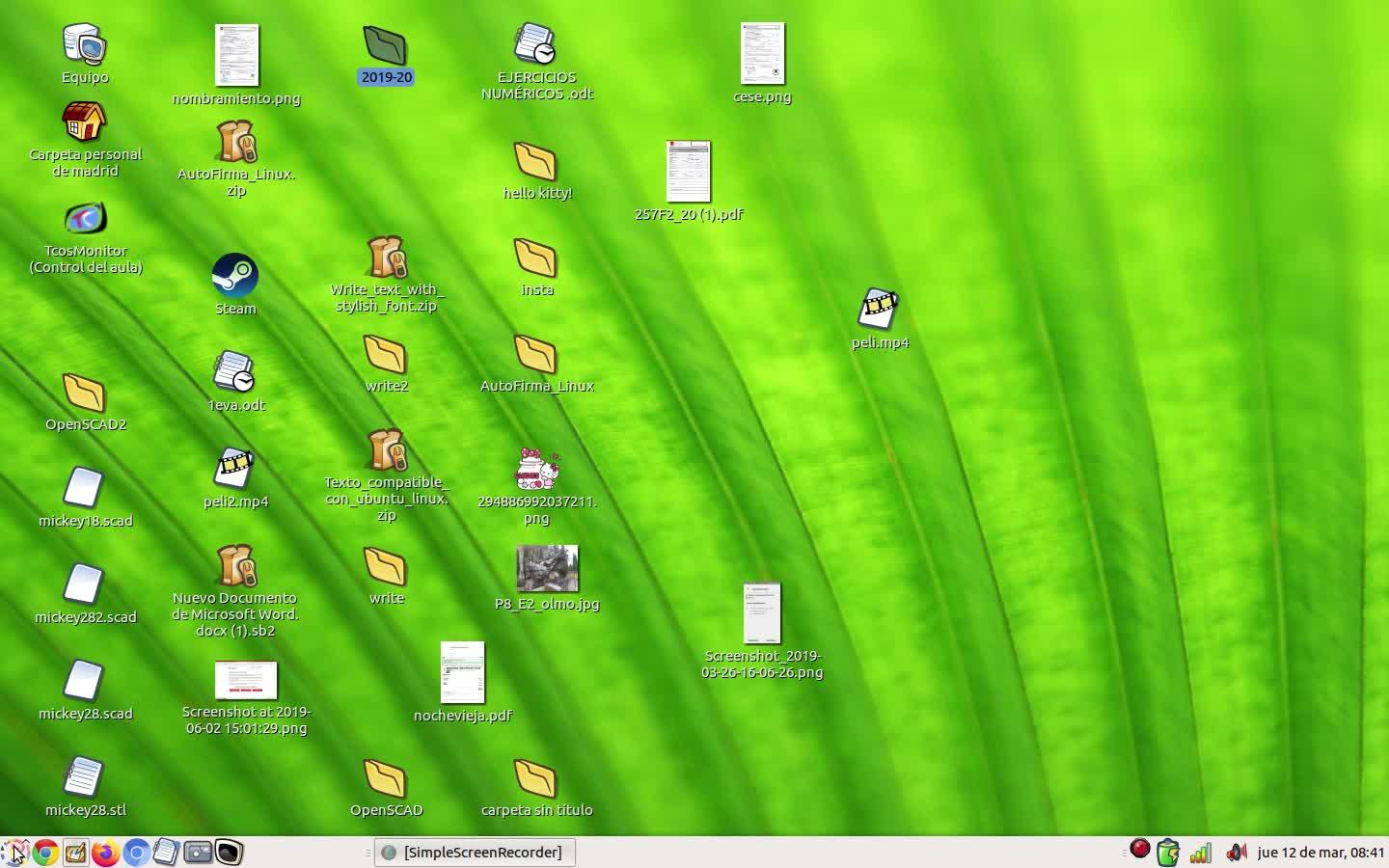Select the peli.mp4 video file

(x=879, y=309)
